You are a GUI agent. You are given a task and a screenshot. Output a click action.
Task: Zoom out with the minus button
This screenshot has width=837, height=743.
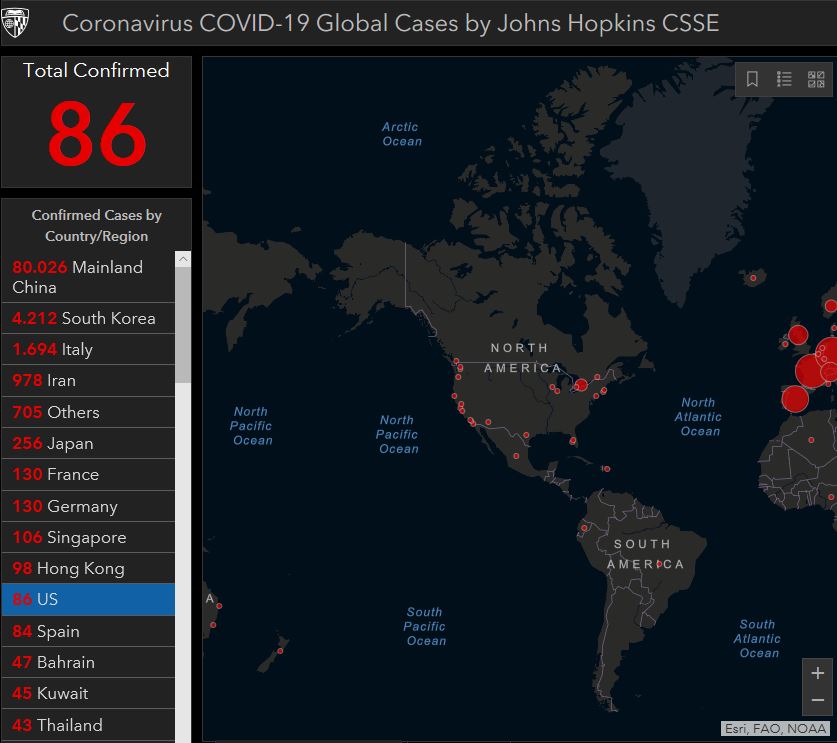coord(817,700)
